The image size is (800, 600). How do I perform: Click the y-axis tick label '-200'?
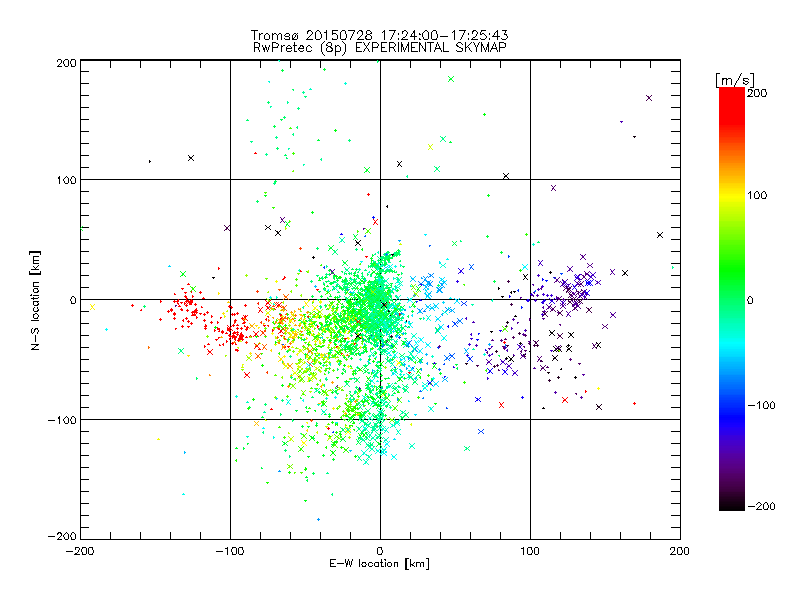[62, 536]
